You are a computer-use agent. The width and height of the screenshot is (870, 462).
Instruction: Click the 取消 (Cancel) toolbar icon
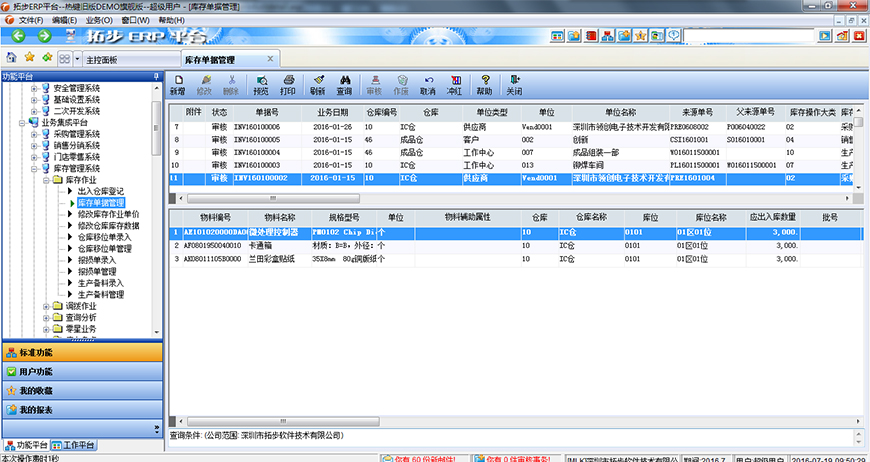[x=428, y=84]
